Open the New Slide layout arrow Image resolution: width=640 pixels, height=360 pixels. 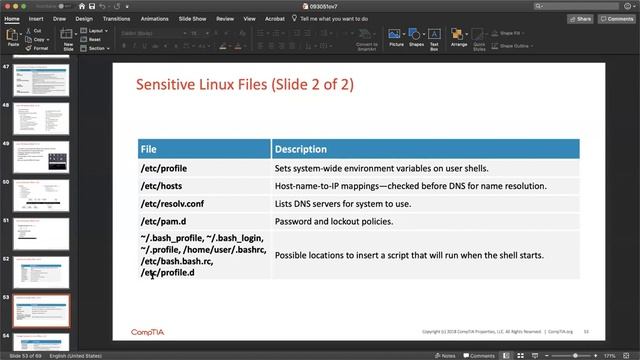click(76, 34)
